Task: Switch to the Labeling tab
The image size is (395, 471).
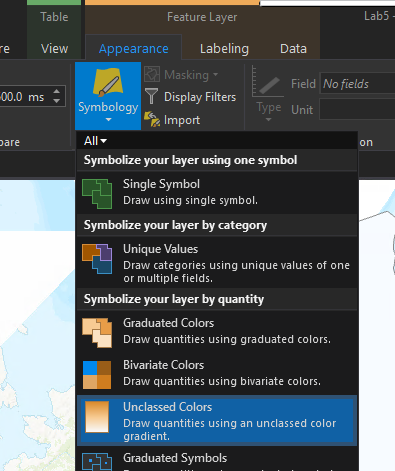Action: pos(224,49)
